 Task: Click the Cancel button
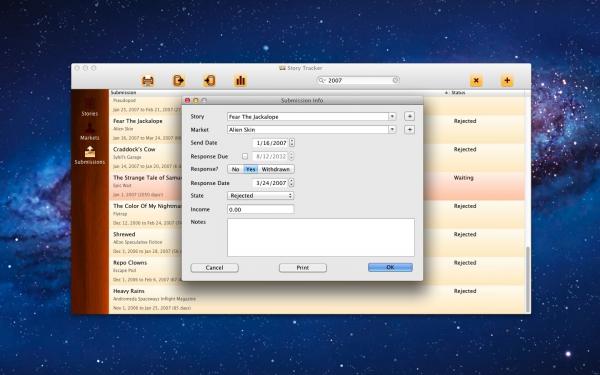[x=214, y=267]
